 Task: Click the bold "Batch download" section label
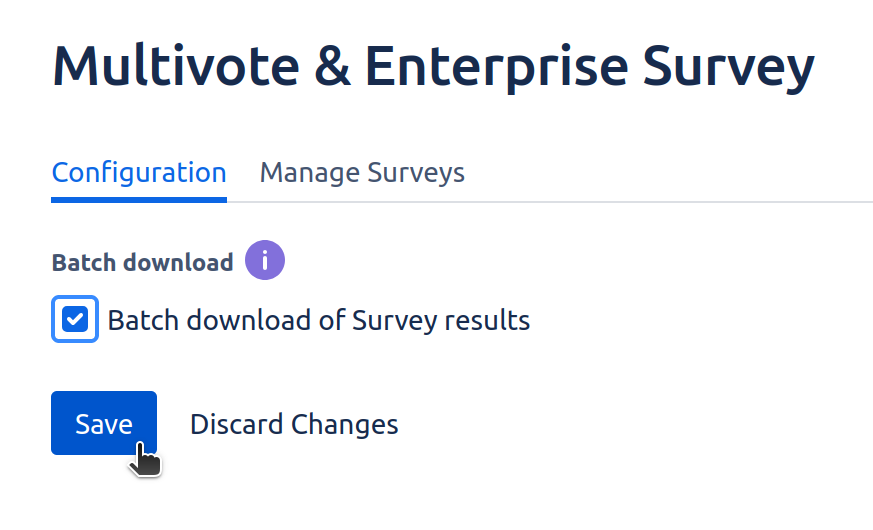point(142,262)
